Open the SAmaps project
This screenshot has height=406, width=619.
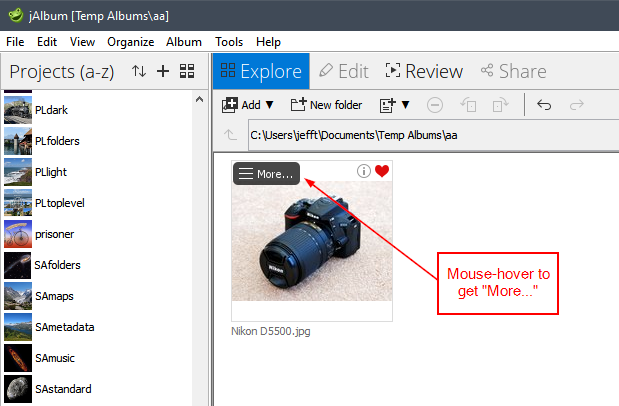(54, 296)
